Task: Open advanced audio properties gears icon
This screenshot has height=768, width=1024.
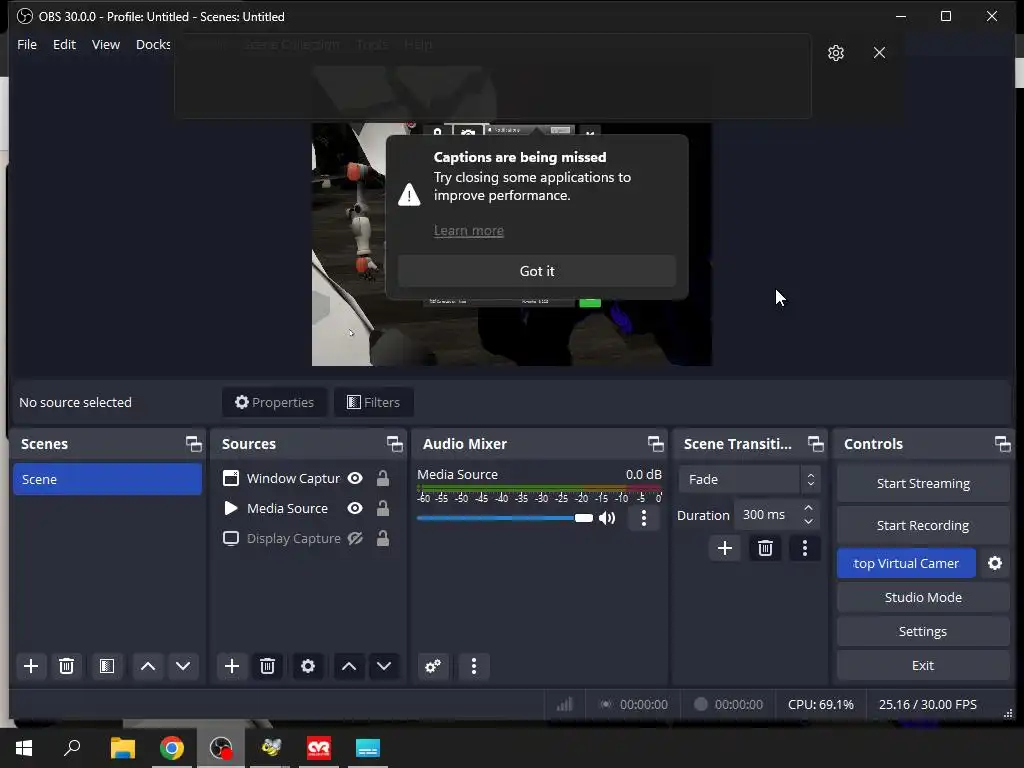Action: 433,666
